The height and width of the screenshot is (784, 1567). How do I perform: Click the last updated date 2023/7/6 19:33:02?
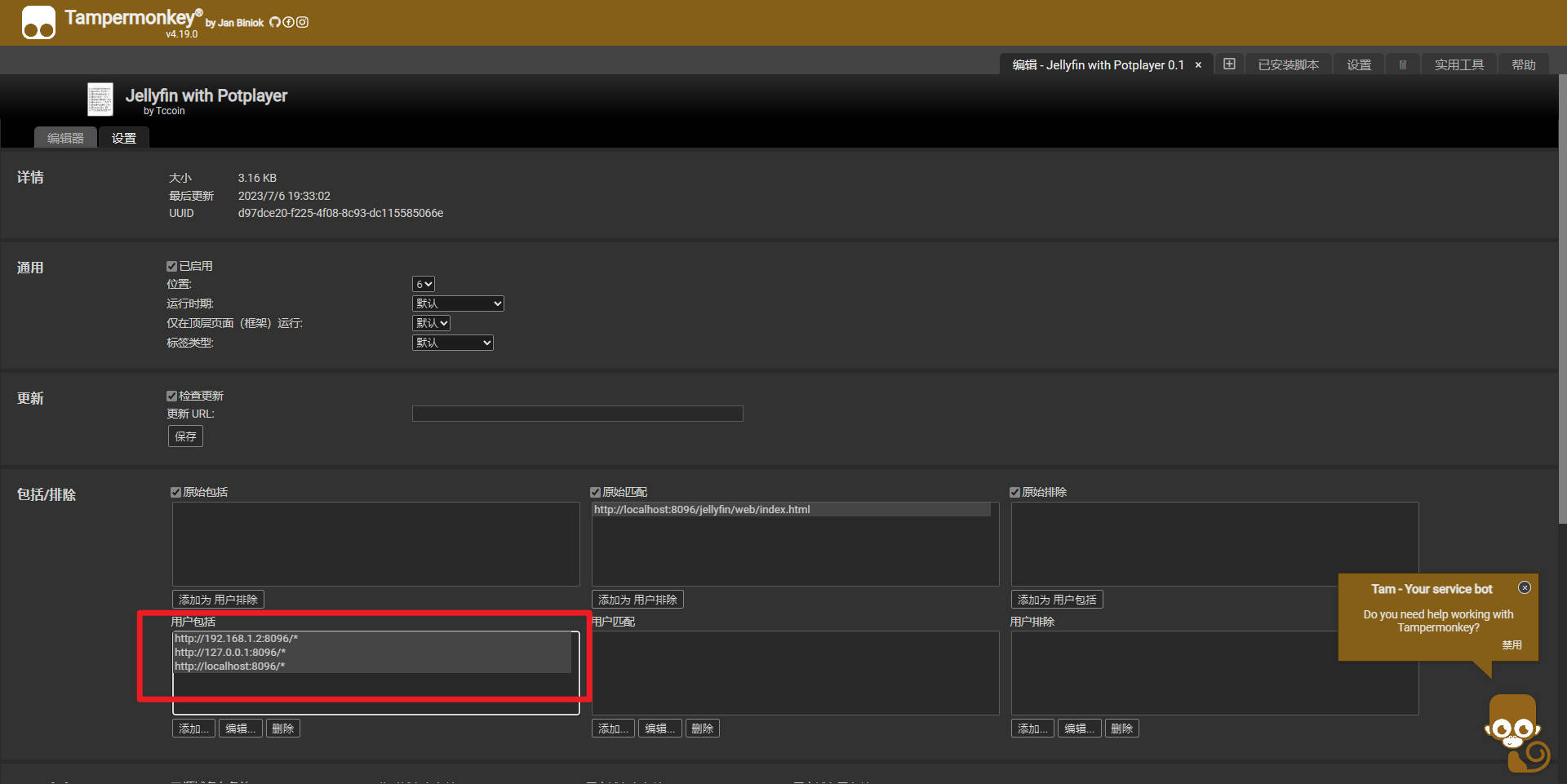[284, 196]
